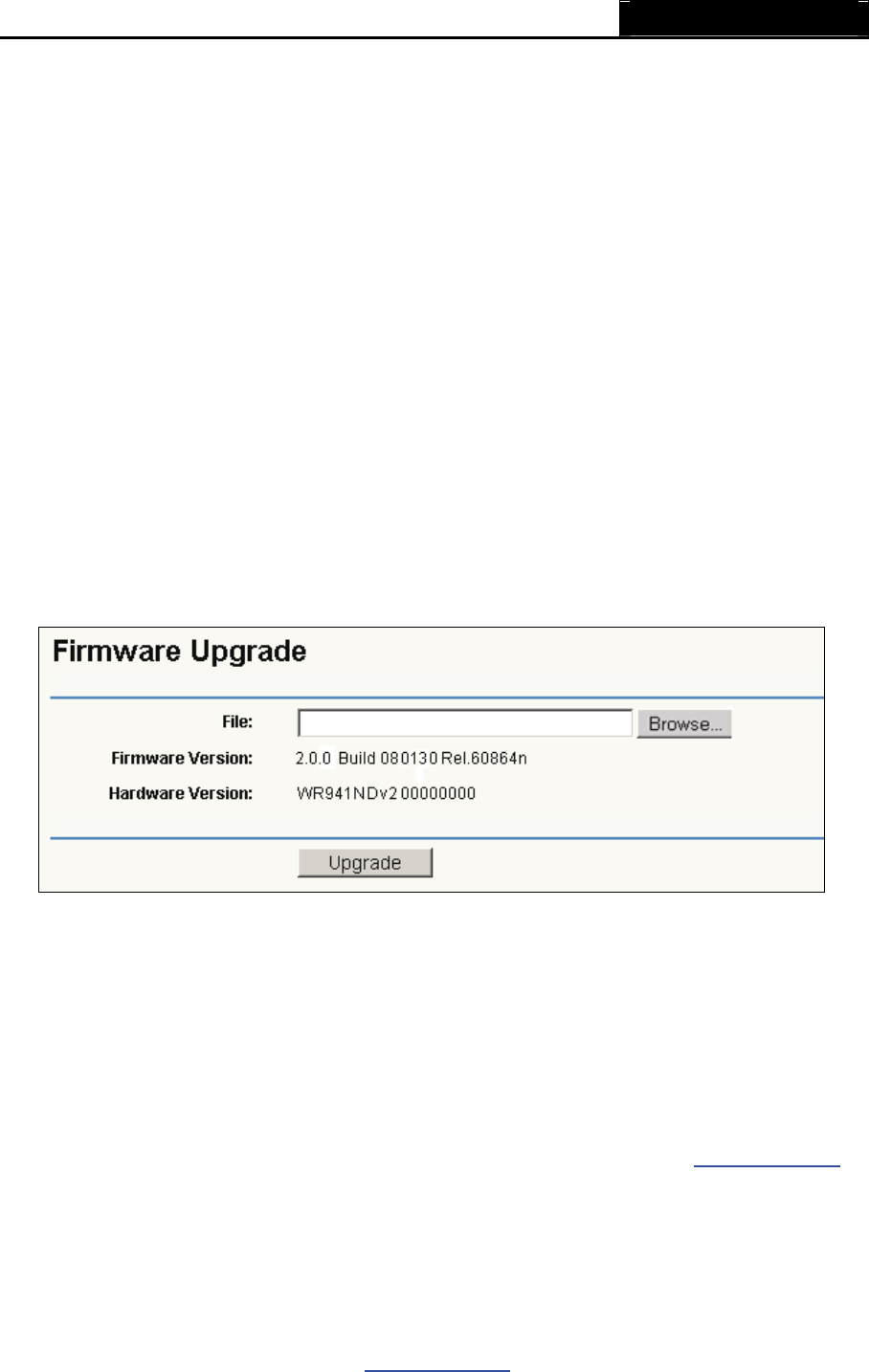Image resolution: width=869 pixels, height=1372 pixels.
Task: Focus the File path input field
Action: click(x=465, y=723)
